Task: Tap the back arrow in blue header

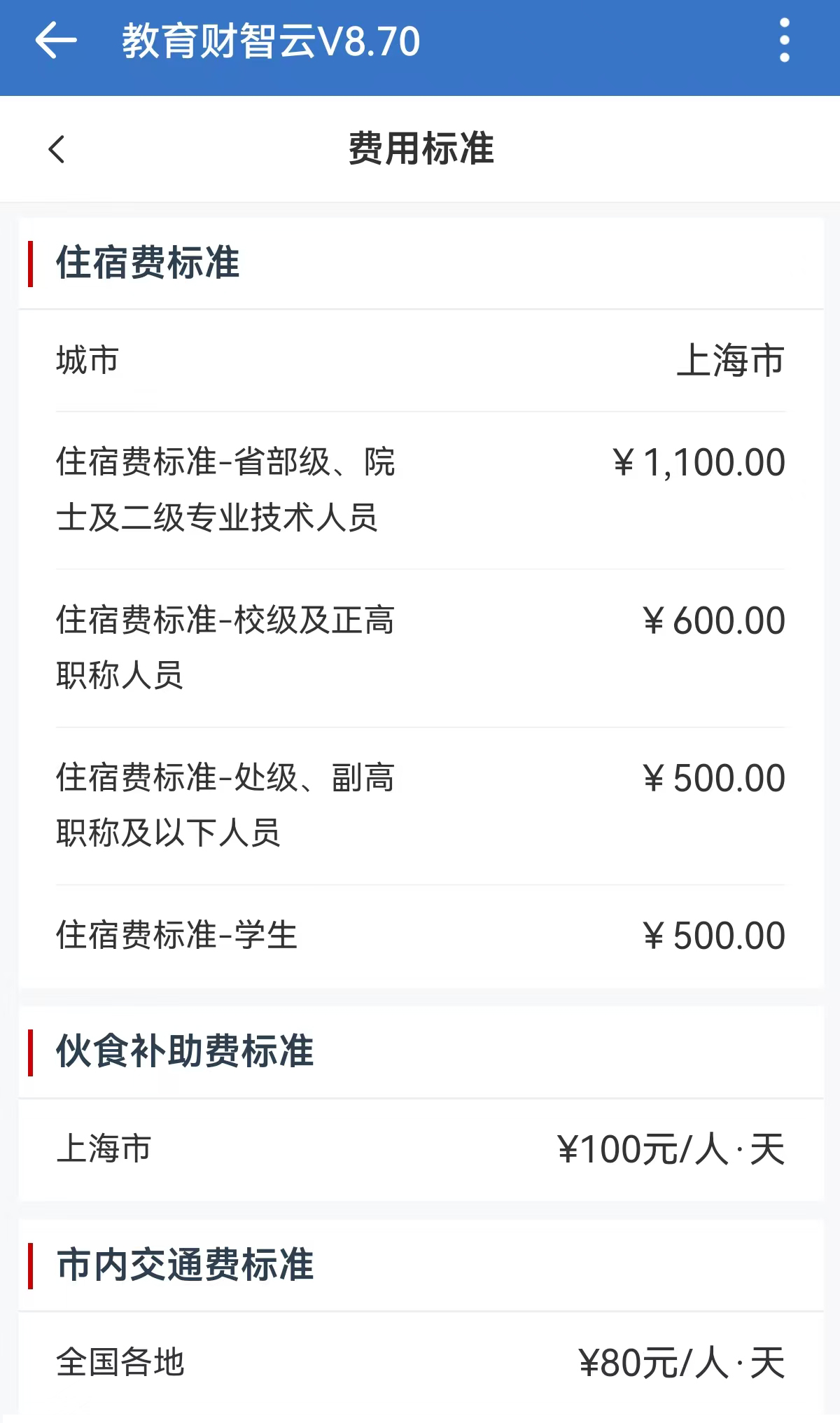Action: coord(56,41)
